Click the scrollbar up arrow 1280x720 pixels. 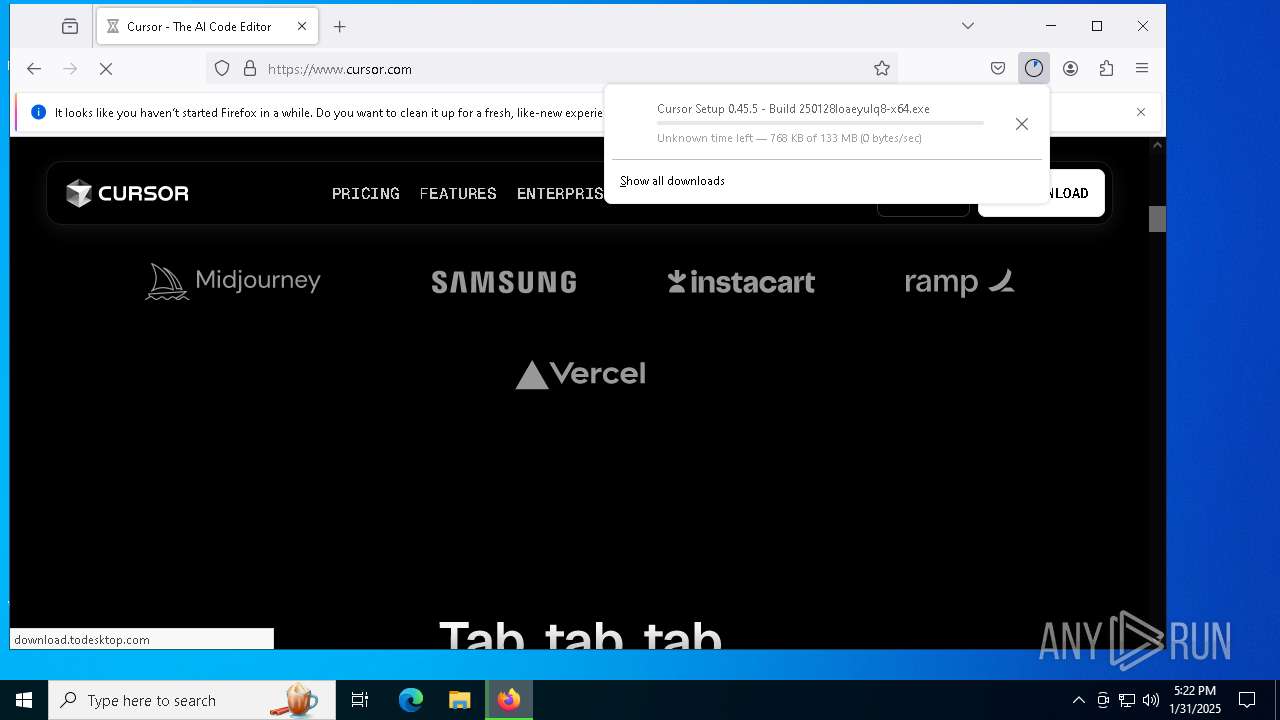[1157, 145]
